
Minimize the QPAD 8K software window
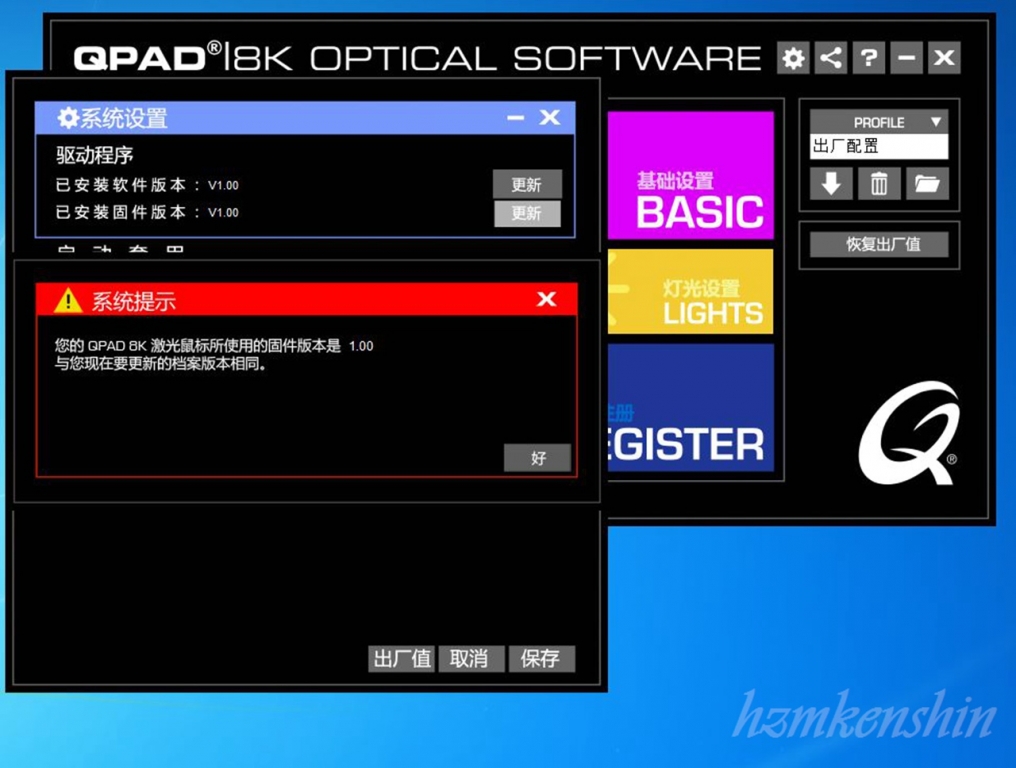click(x=906, y=58)
